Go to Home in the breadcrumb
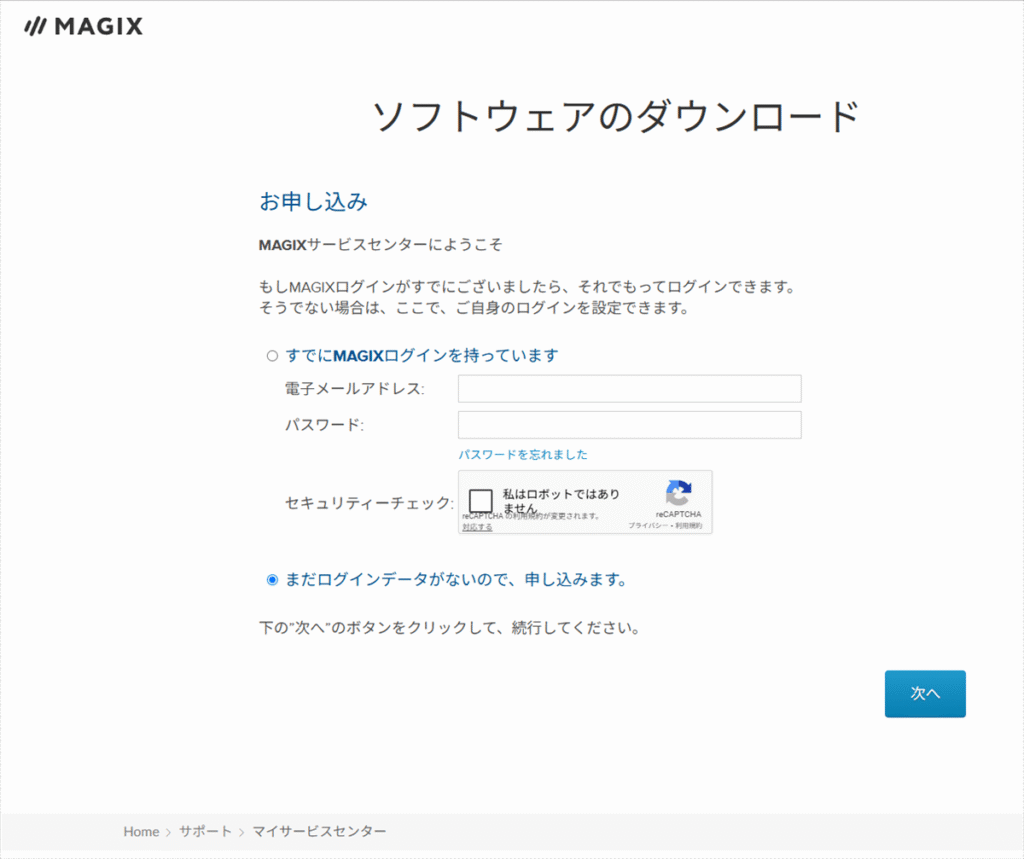The image size is (1024, 859). (141, 832)
